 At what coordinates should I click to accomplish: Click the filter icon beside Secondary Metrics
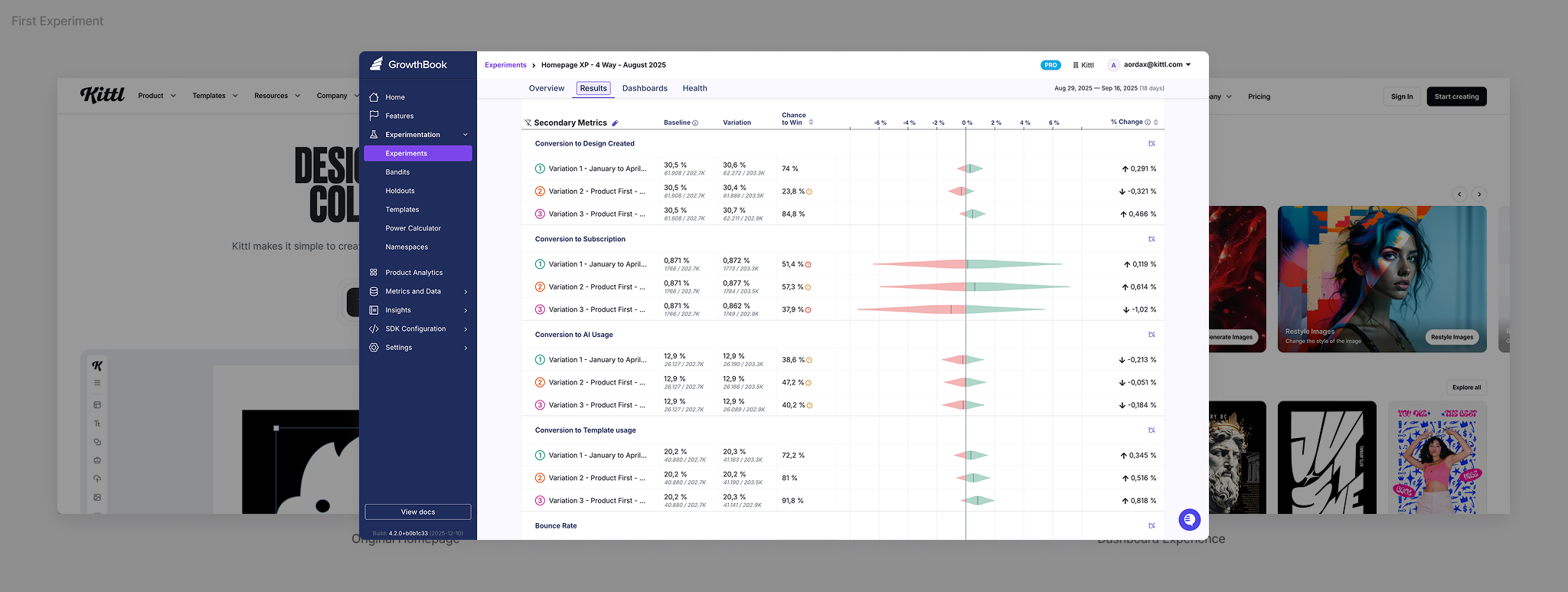tap(528, 123)
